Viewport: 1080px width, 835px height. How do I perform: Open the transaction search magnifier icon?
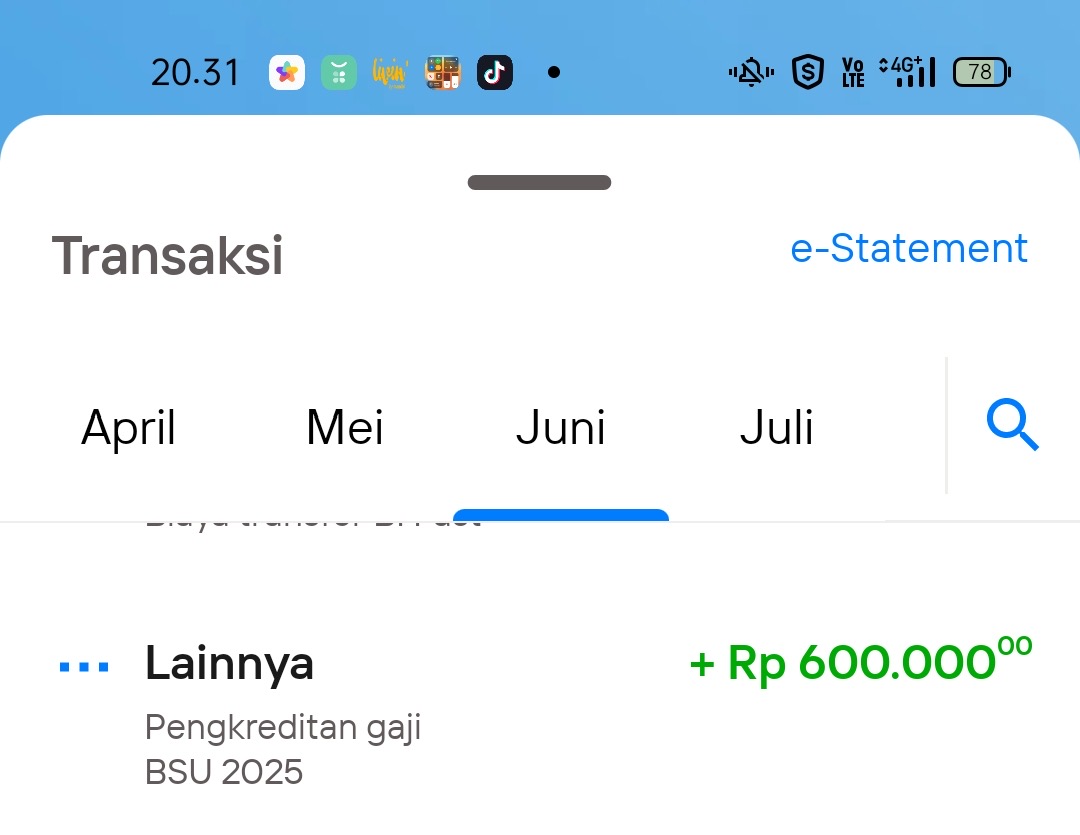click(x=1013, y=426)
